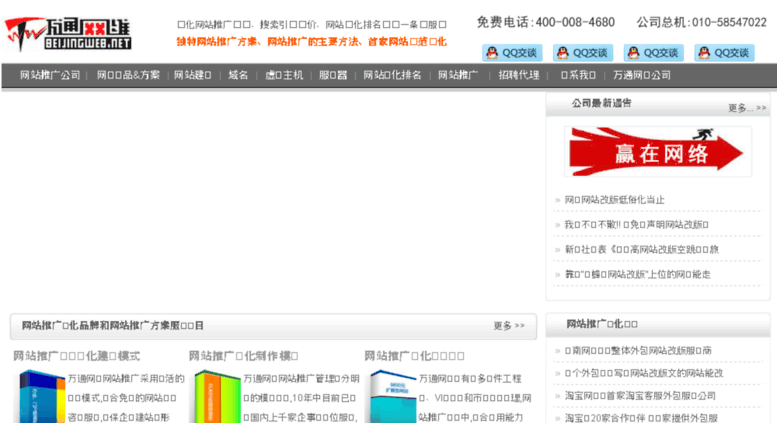Open the third 网站推广 column heading

(414, 356)
